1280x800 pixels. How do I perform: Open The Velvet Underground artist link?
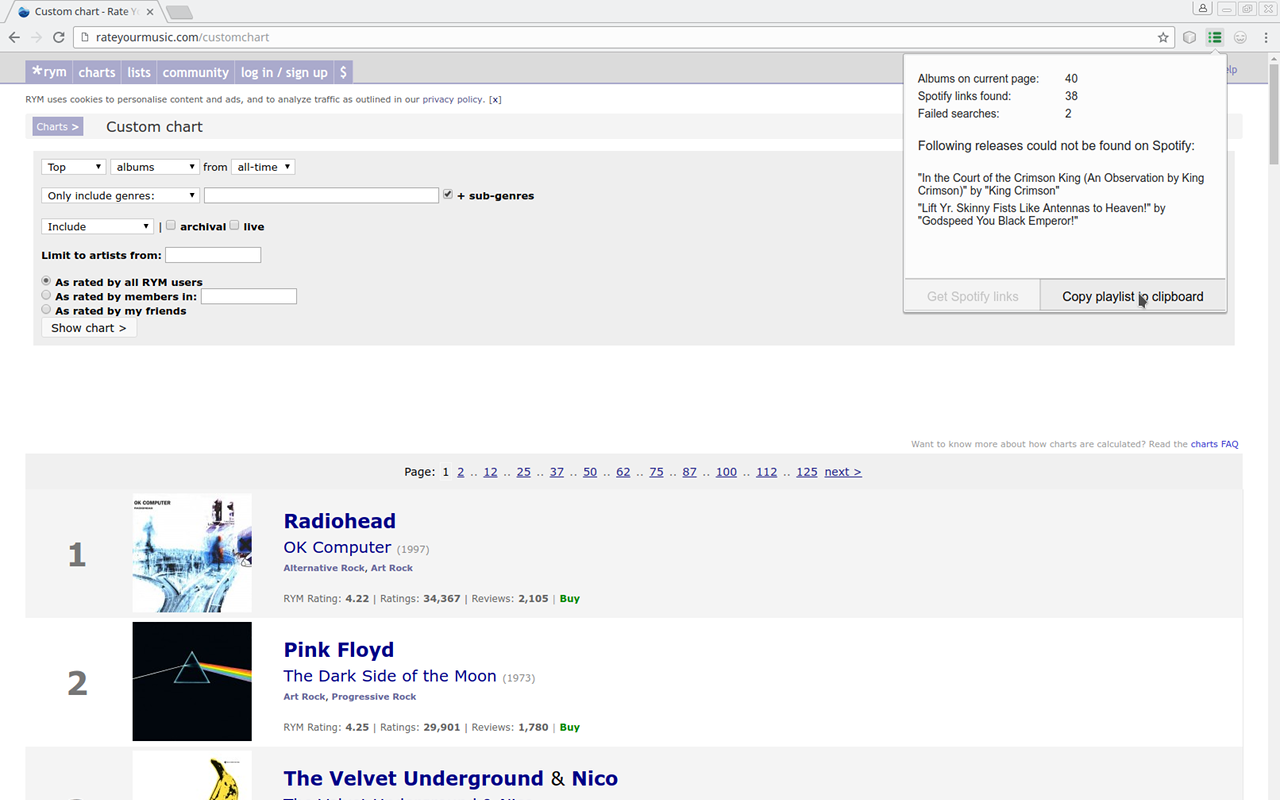coord(414,779)
